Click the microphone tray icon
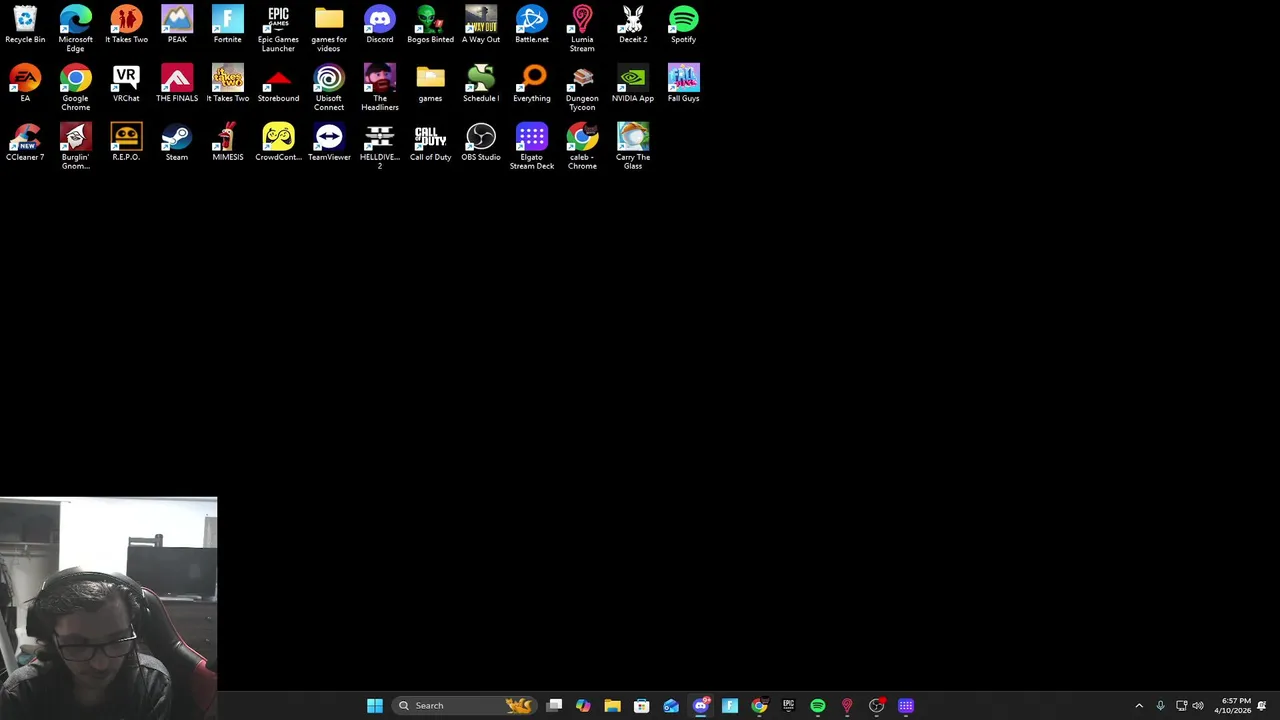 (1160, 706)
